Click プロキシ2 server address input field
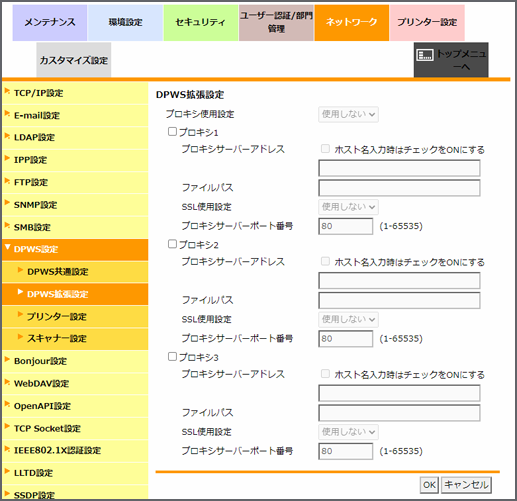Image resolution: width=517 pixels, height=501 pixels. (399, 280)
